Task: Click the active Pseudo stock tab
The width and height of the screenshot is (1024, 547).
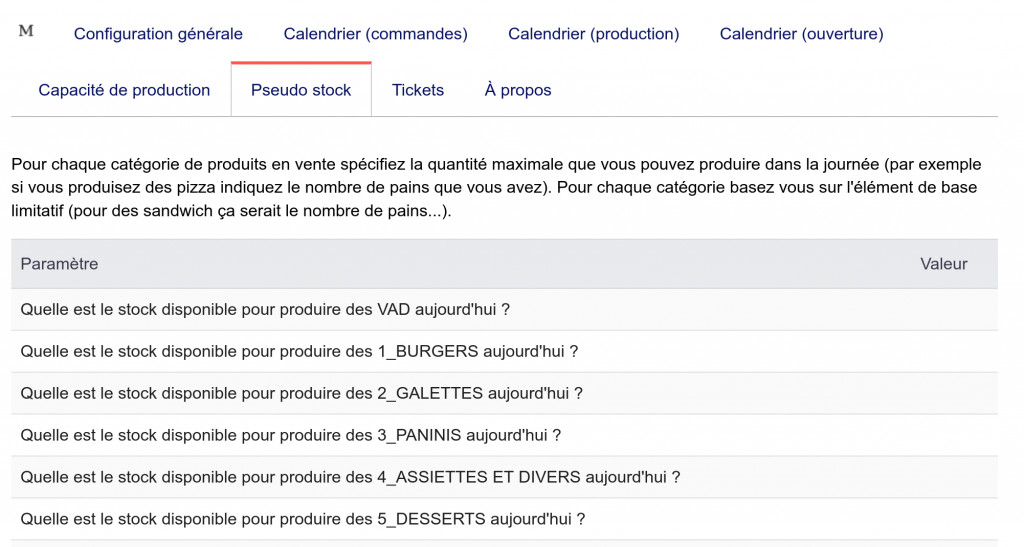Action: click(301, 90)
